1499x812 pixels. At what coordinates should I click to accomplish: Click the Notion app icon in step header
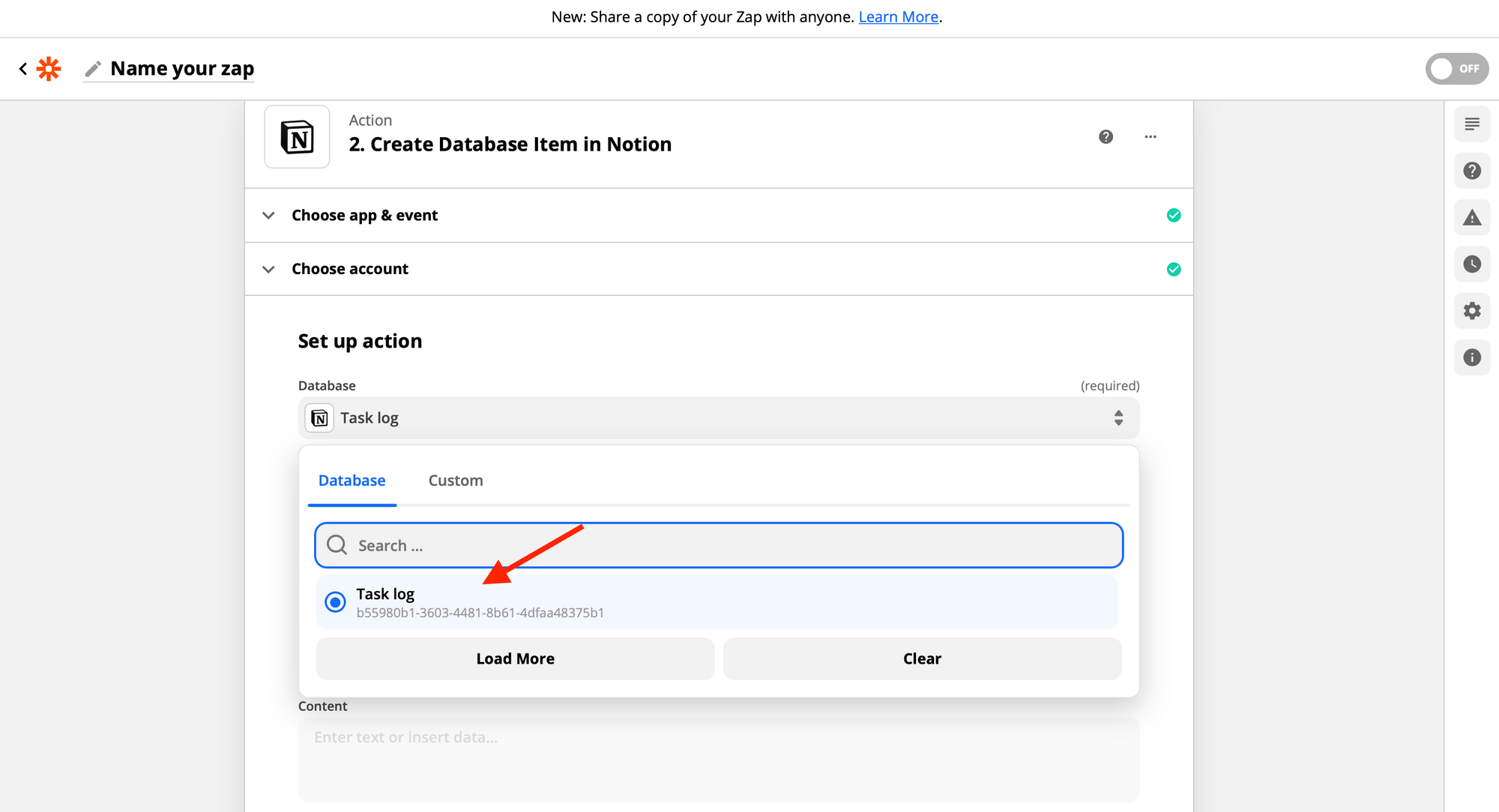(x=297, y=137)
